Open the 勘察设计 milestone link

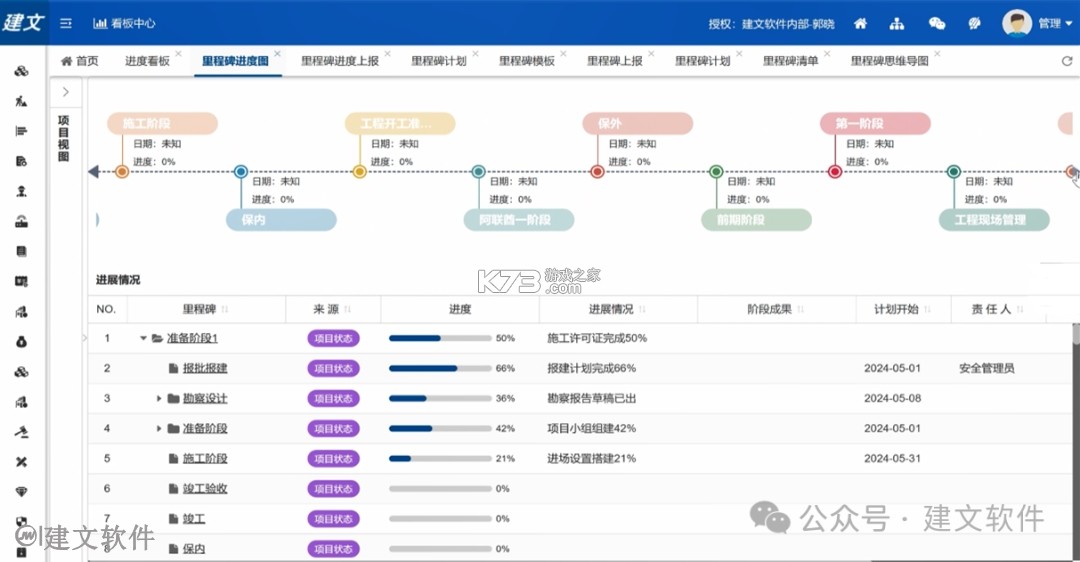[x=205, y=399]
